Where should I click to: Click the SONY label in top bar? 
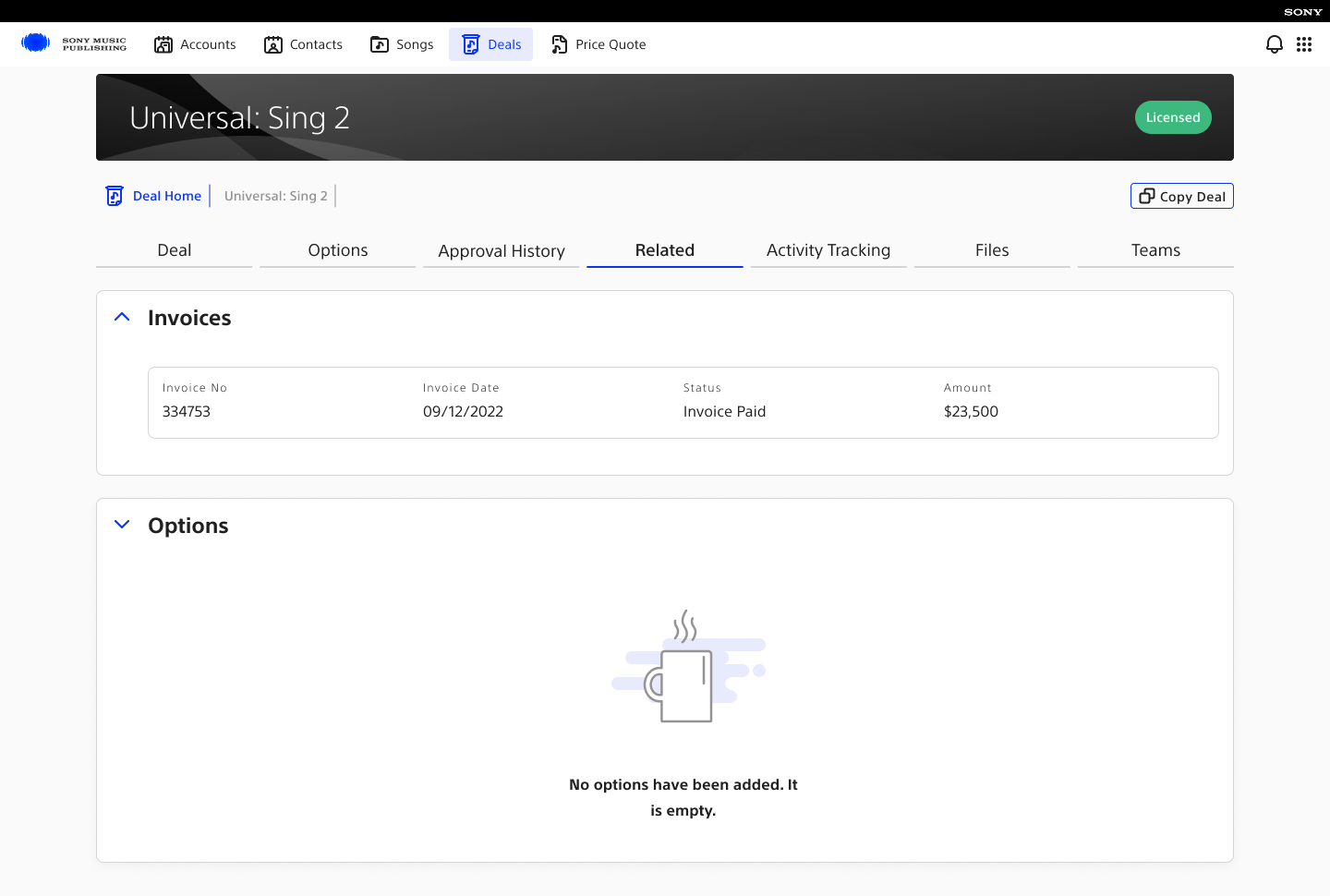pyautogui.click(x=1303, y=12)
